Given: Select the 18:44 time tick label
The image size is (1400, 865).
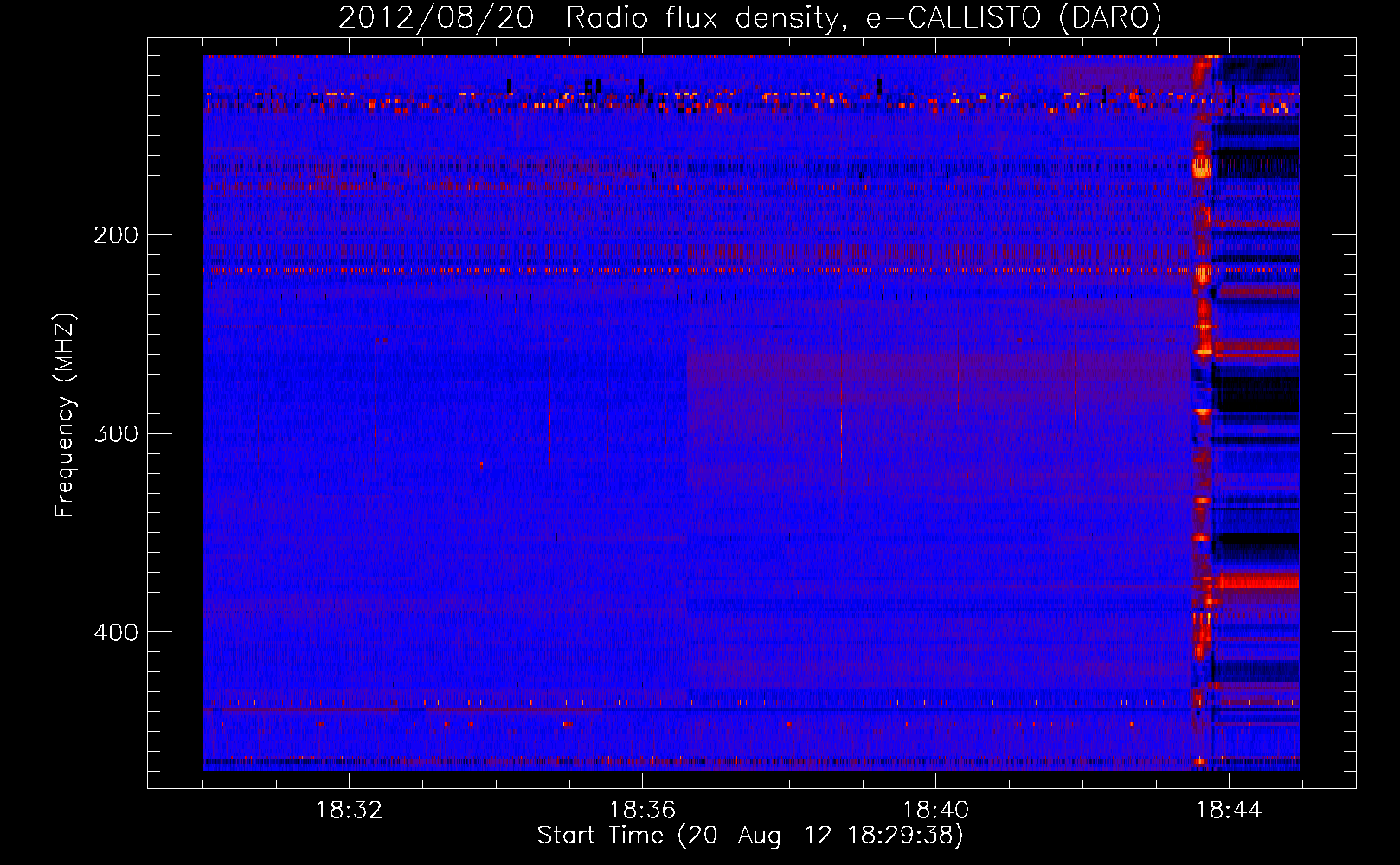Looking at the screenshot, I should [1229, 811].
